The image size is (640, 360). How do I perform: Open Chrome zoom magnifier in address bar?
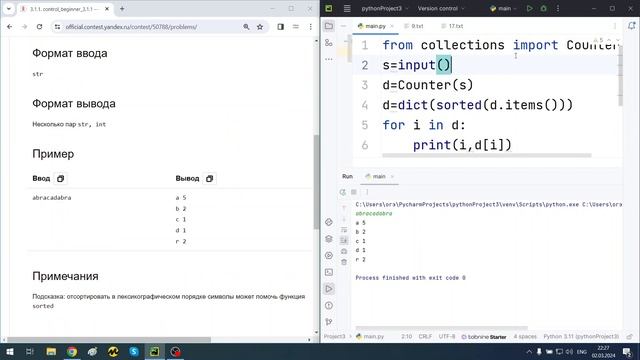tap(246, 27)
